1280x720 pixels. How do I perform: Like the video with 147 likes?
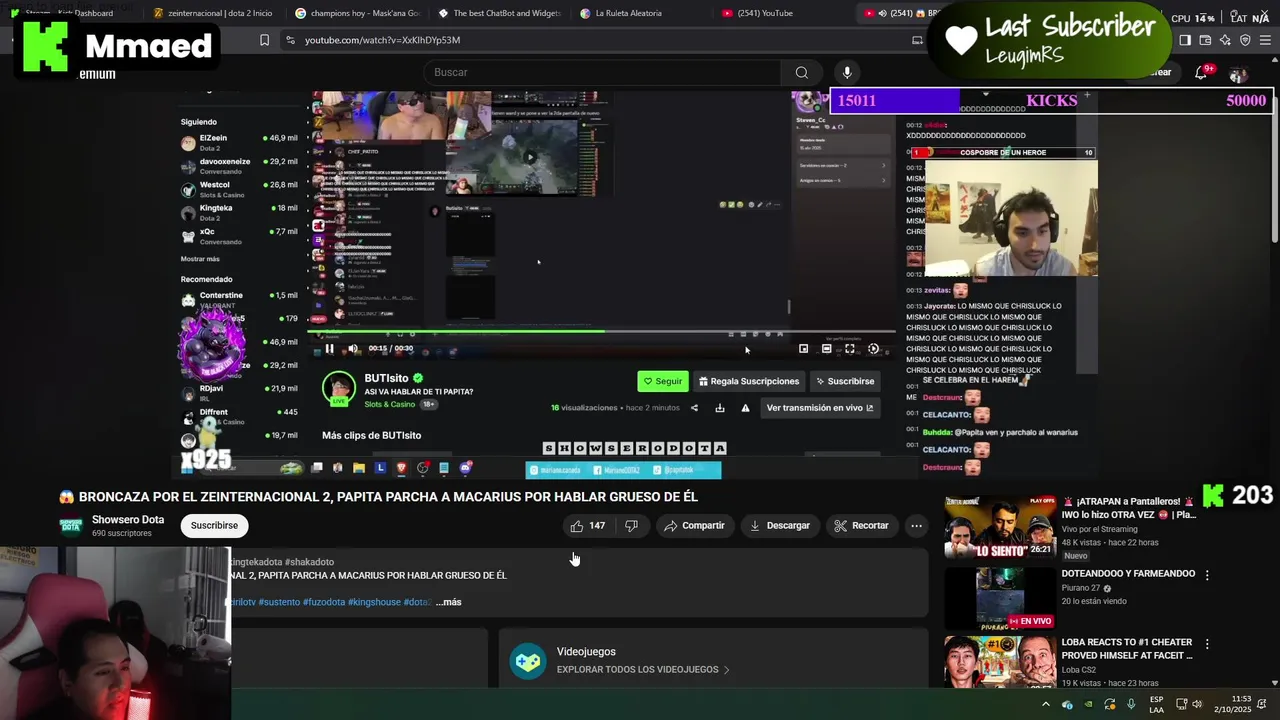click(x=587, y=525)
